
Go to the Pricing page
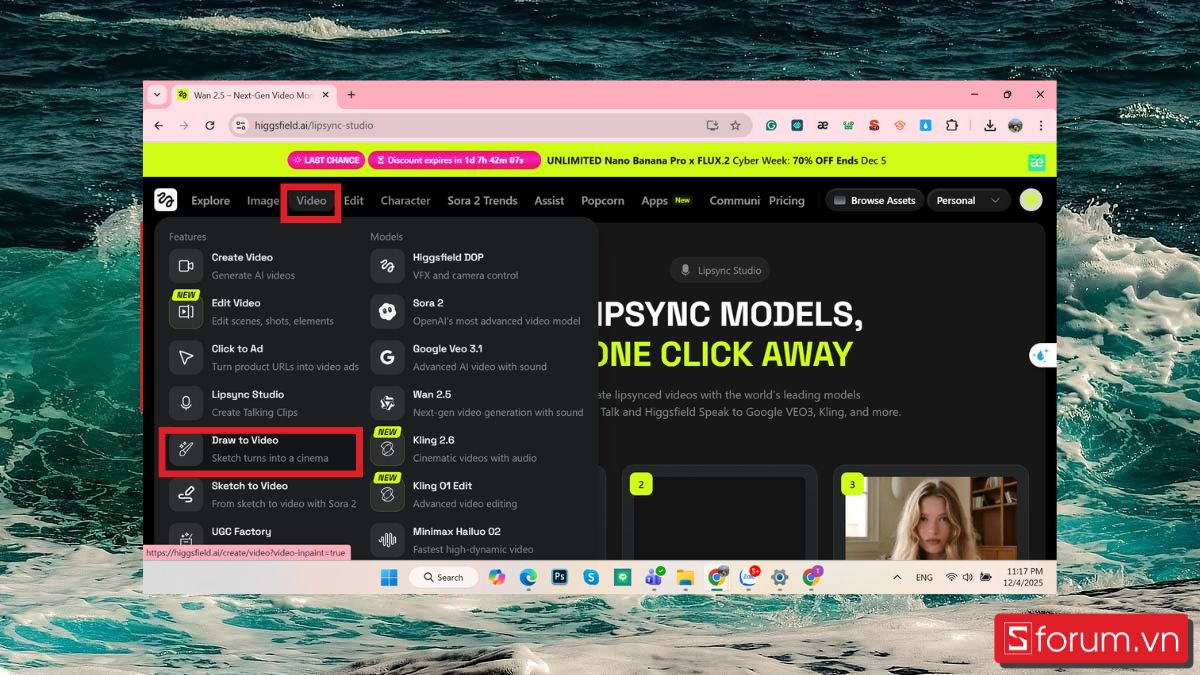787,201
